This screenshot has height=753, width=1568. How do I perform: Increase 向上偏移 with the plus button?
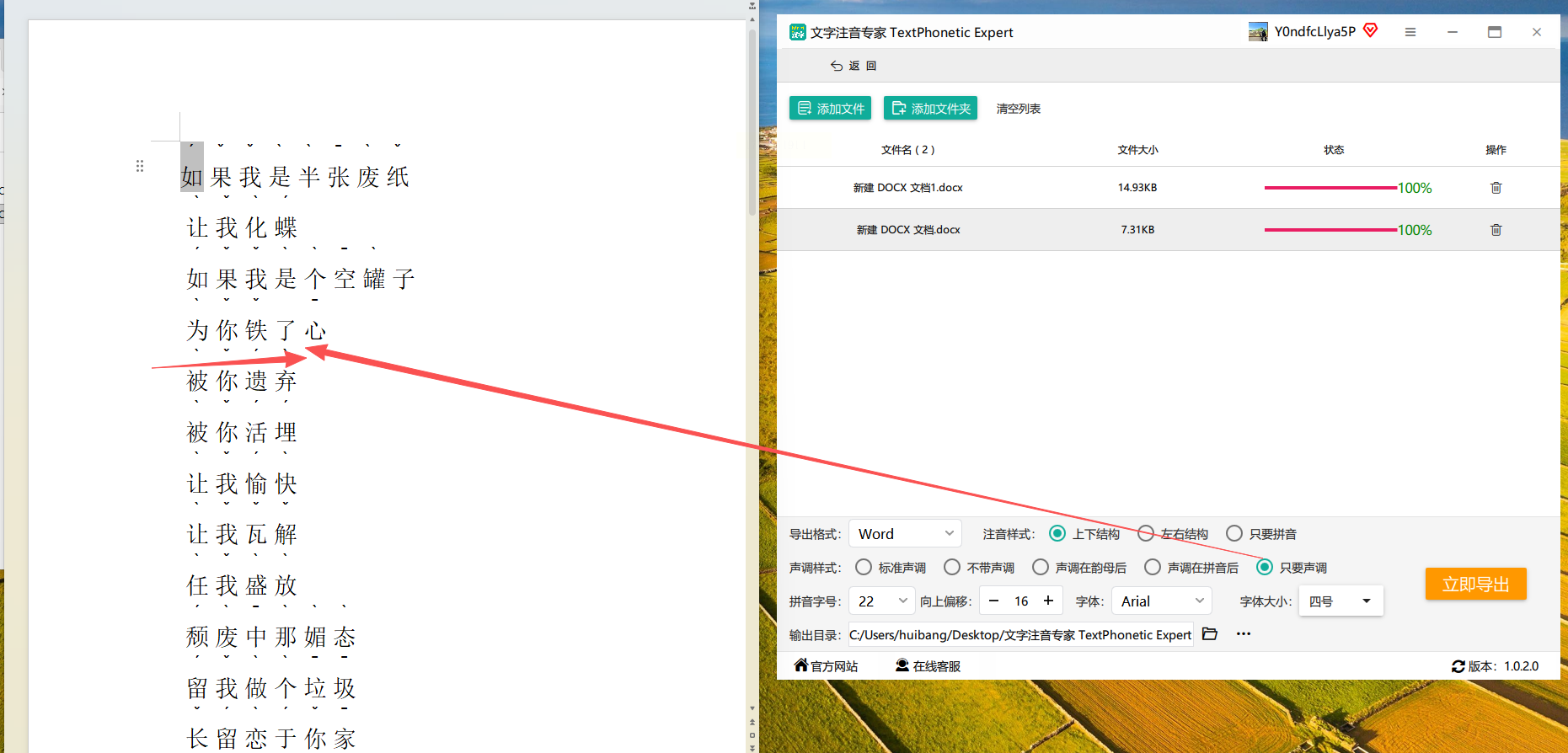click(x=1048, y=601)
